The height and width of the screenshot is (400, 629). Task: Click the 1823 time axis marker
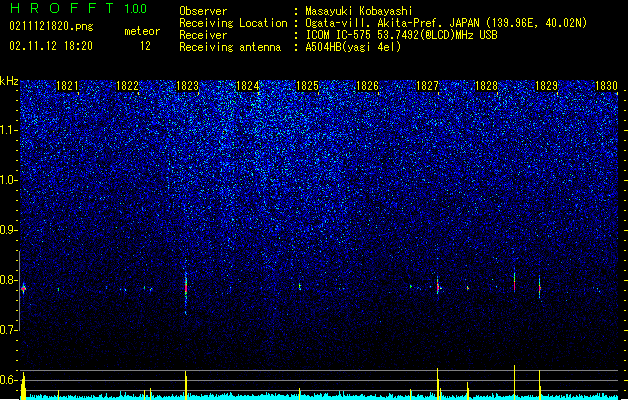[187, 86]
